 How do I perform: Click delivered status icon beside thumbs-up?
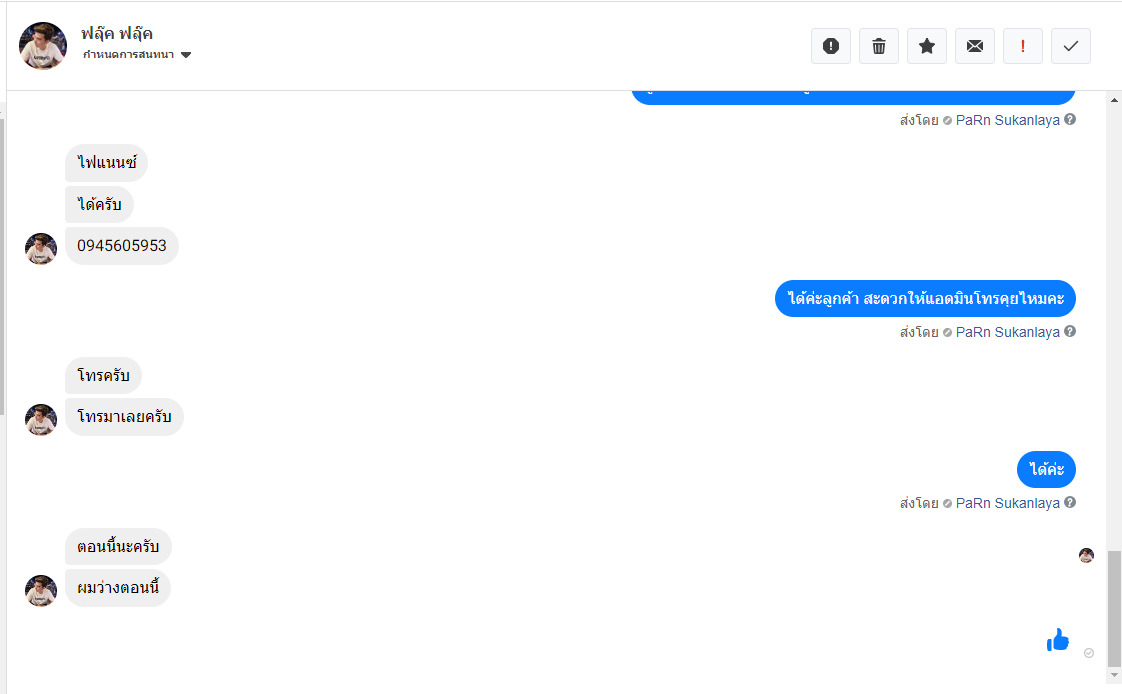pyautogui.click(x=1089, y=653)
